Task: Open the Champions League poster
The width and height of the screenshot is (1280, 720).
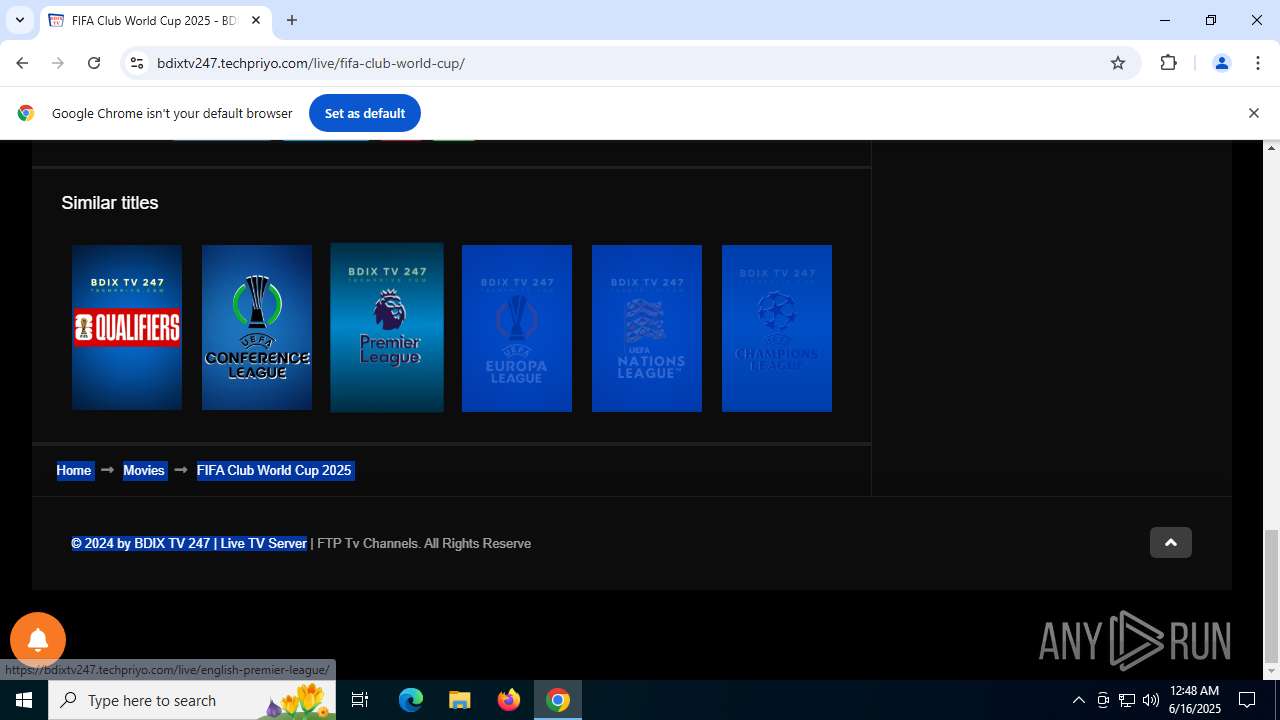Action: (777, 328)
